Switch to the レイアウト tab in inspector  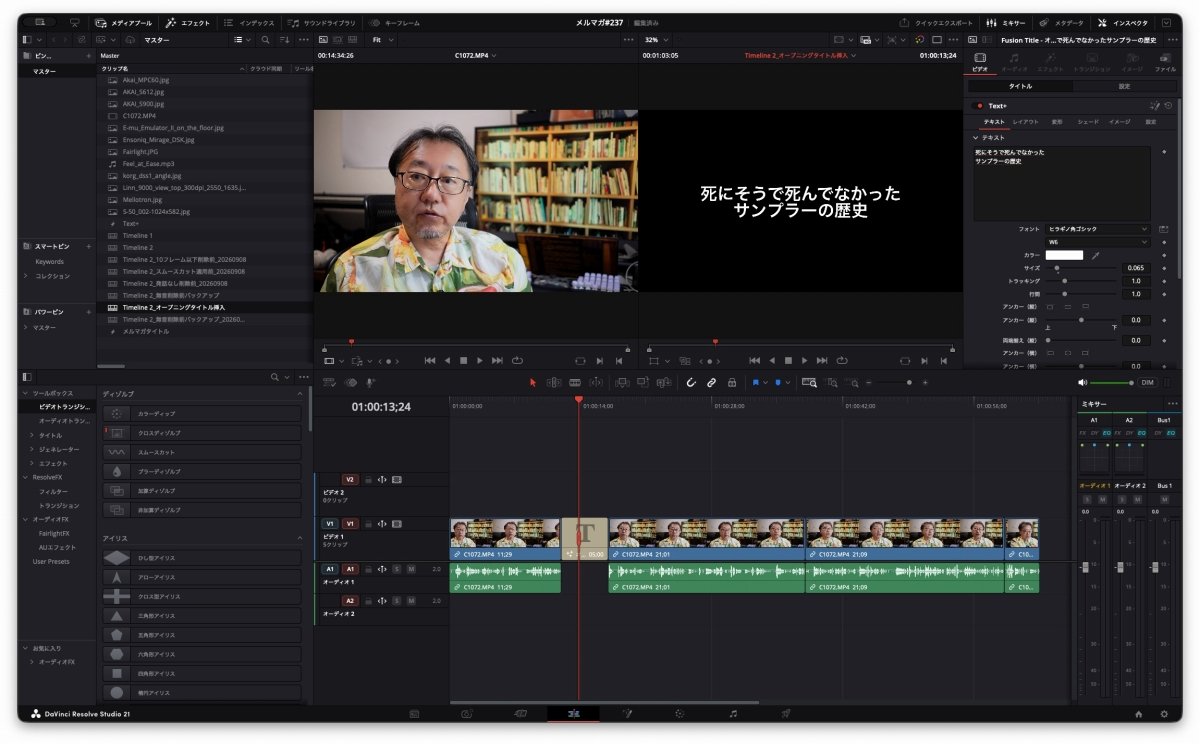1025,121
